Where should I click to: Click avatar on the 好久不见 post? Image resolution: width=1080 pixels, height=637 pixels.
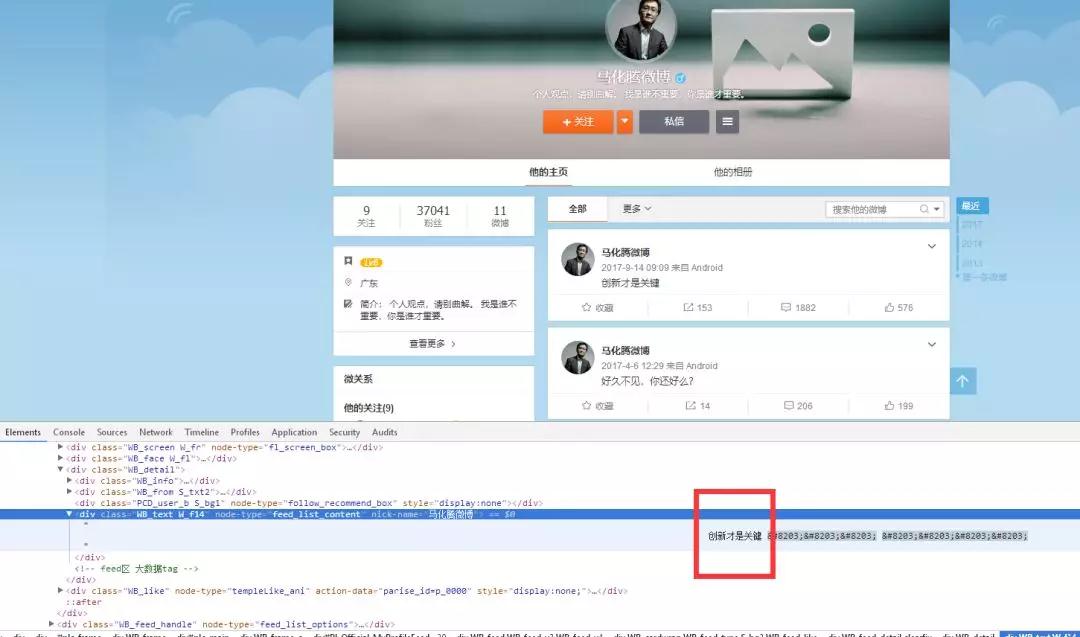point(578,357)
